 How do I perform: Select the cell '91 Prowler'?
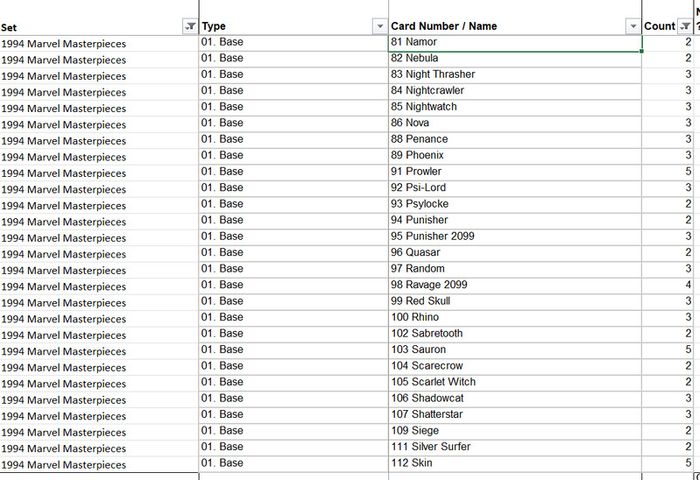[x=515, y=172]
